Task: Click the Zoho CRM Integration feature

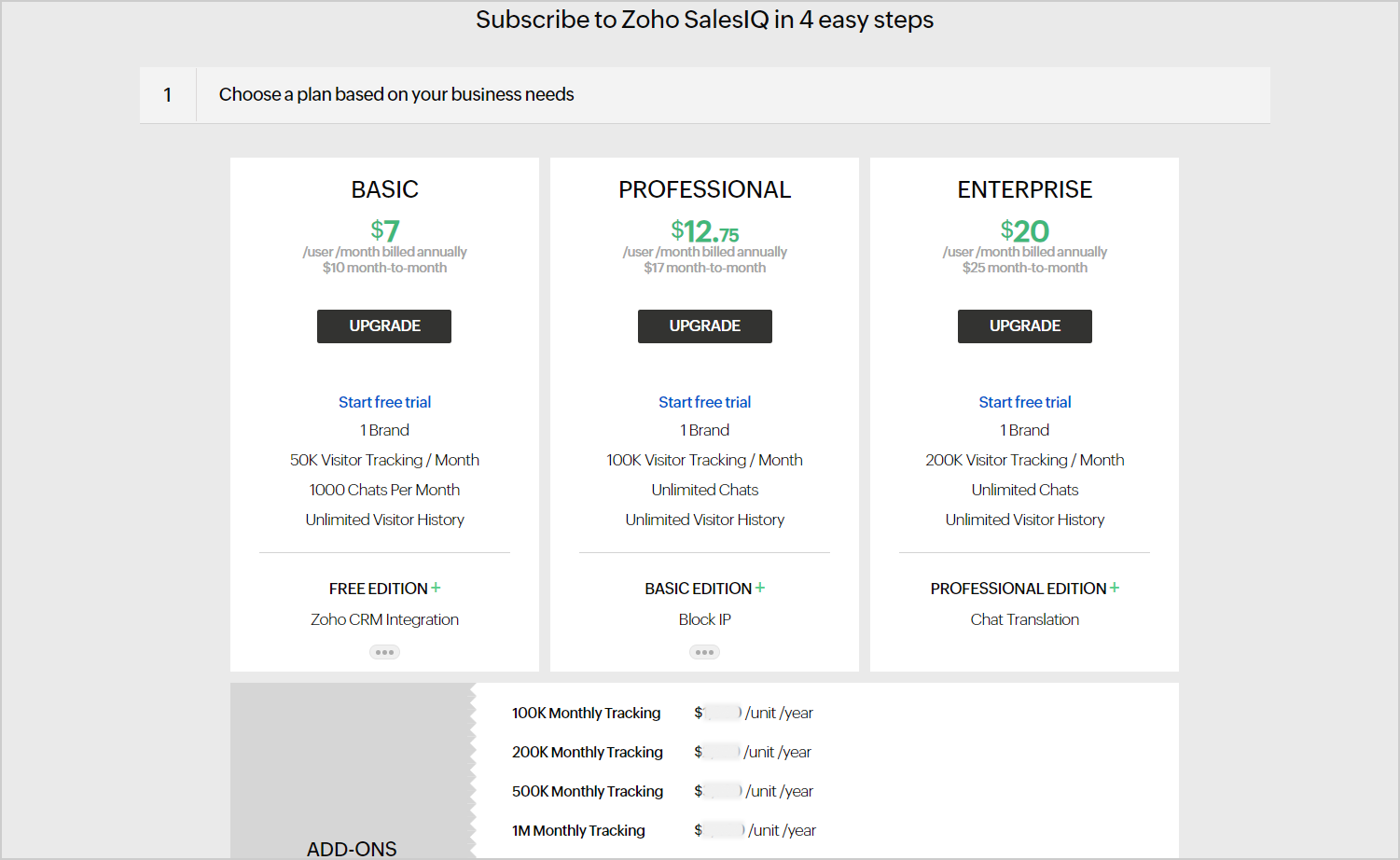Action: (x=384, y=619)
